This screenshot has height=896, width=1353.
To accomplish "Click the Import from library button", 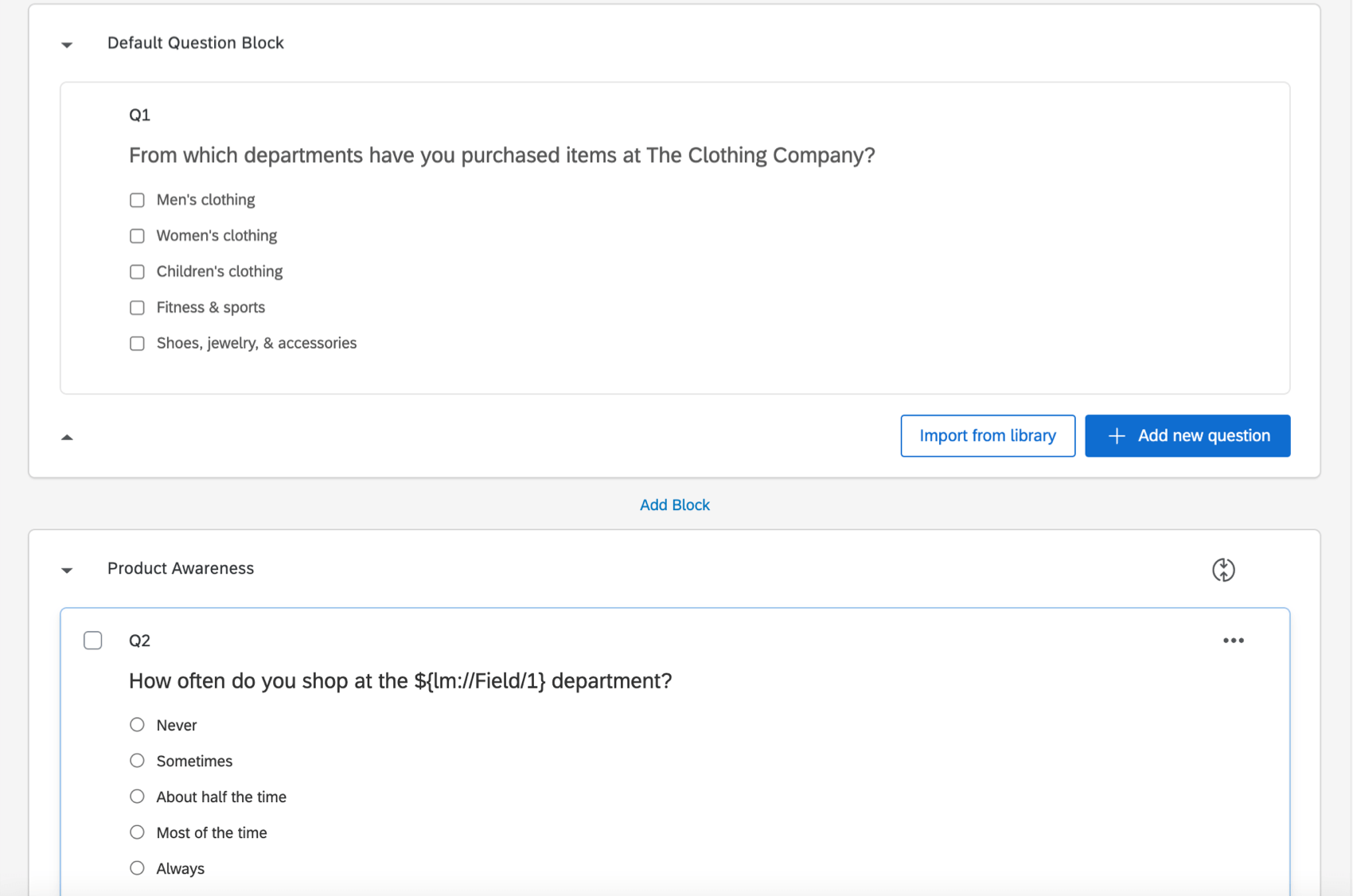I will point(987,435).
